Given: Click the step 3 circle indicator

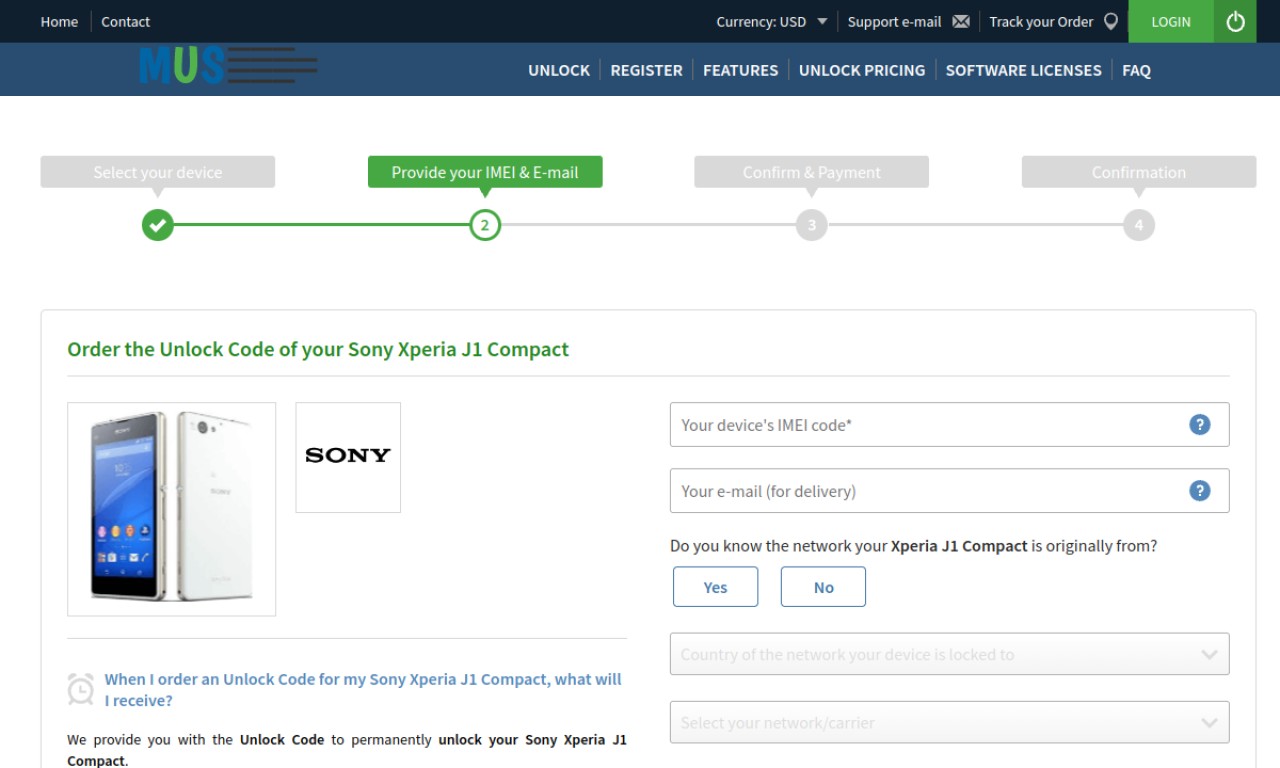Looking at the screenshot, I should tap(812, 225).
